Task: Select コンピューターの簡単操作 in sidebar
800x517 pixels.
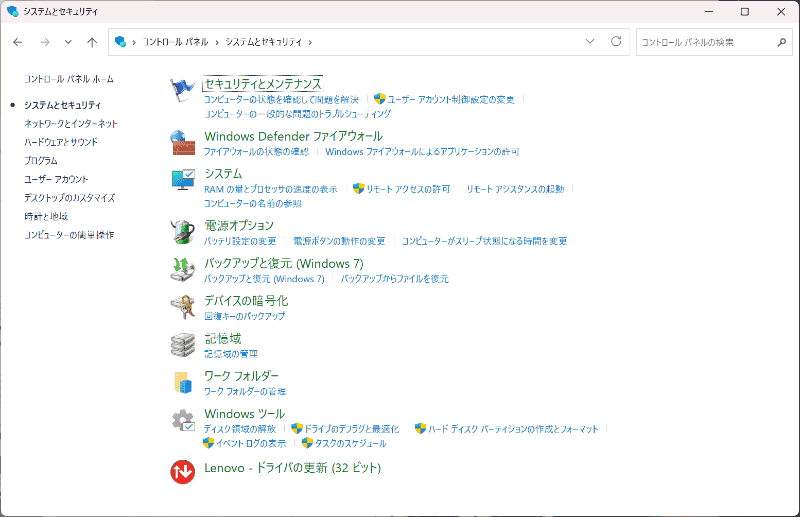Action: click(x=69, y=235)
